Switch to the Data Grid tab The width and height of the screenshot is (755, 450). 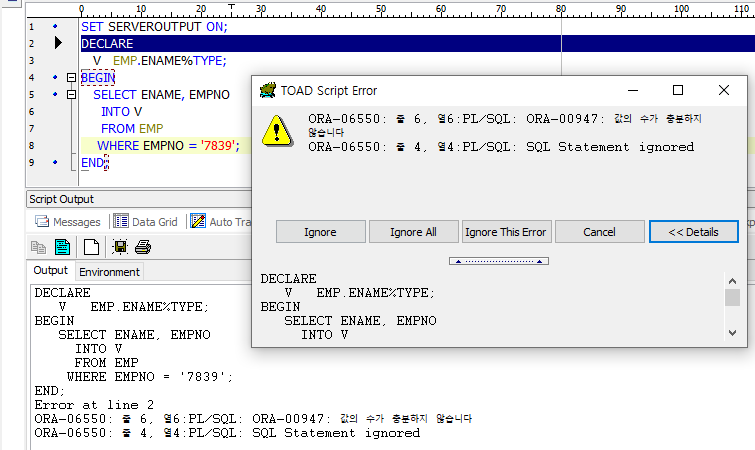(x=146, y=222)
